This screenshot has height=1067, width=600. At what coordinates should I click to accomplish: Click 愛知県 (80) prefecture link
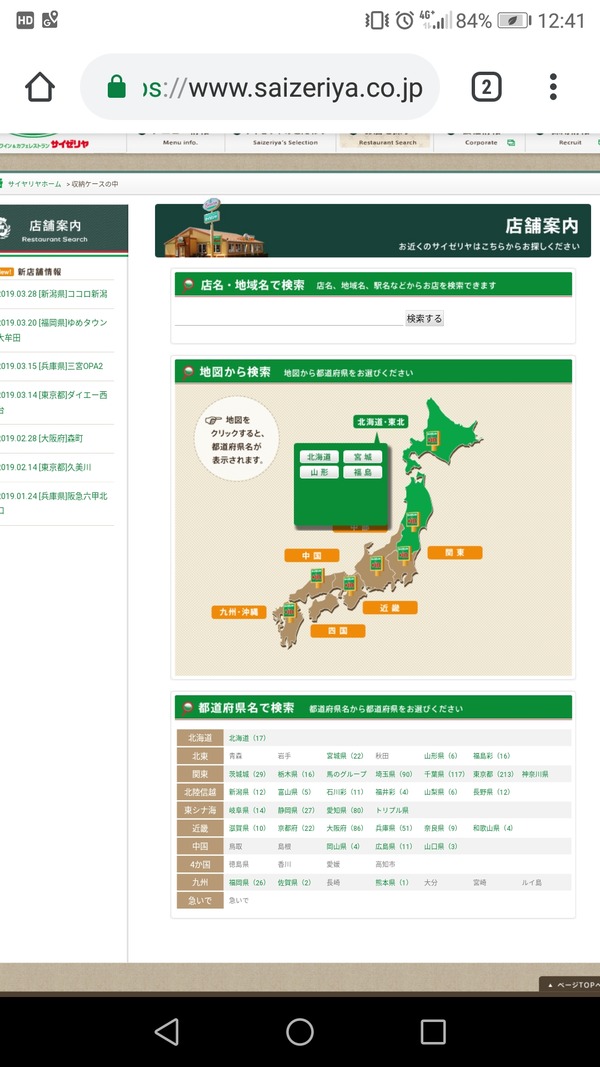coord(345,810)
